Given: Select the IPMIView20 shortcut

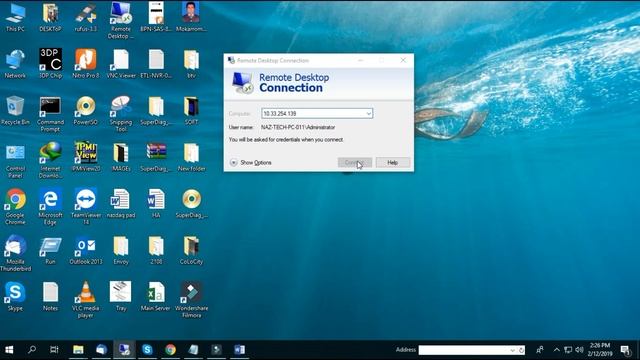Looking at the screenshot, I should point(86,157).
